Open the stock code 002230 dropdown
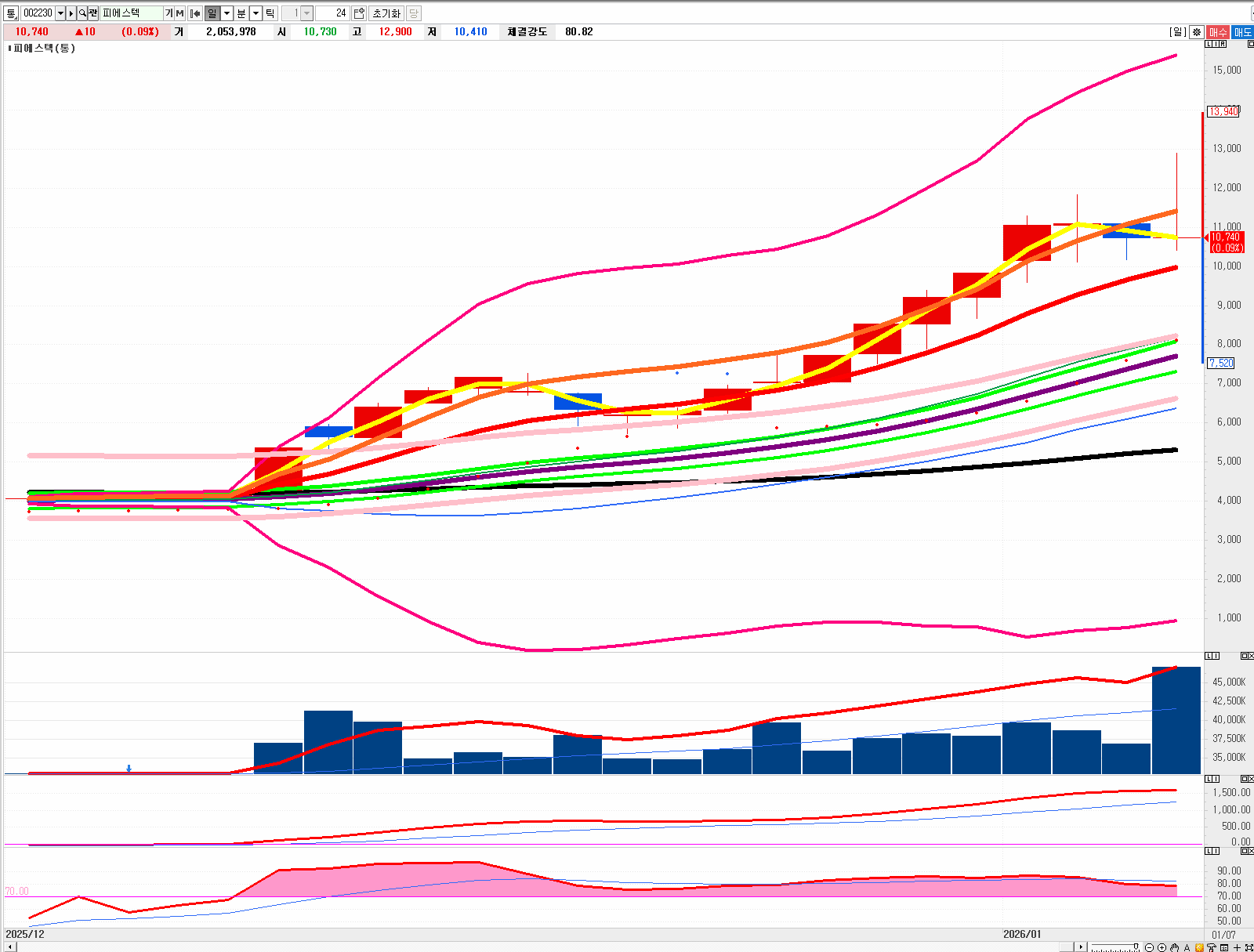 60,13
